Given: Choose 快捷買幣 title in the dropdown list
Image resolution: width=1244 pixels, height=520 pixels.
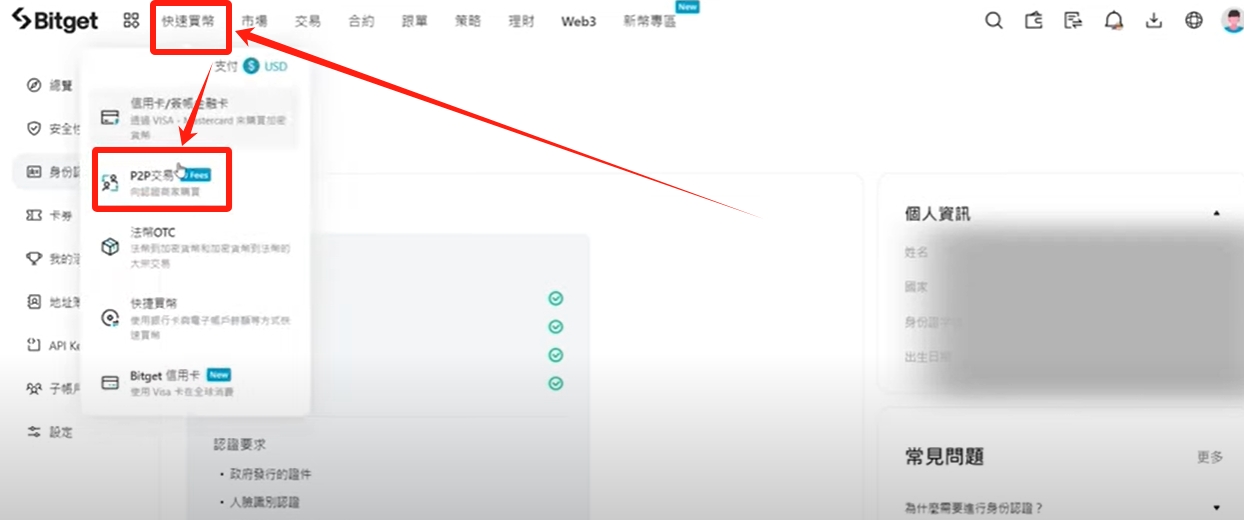Looking at the screenshot, I should coord(153,303).
